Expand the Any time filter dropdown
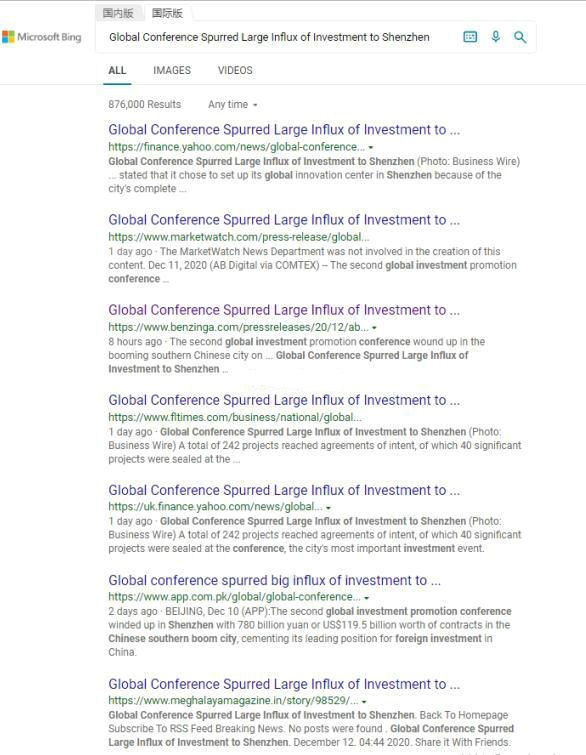 [233, 104]
